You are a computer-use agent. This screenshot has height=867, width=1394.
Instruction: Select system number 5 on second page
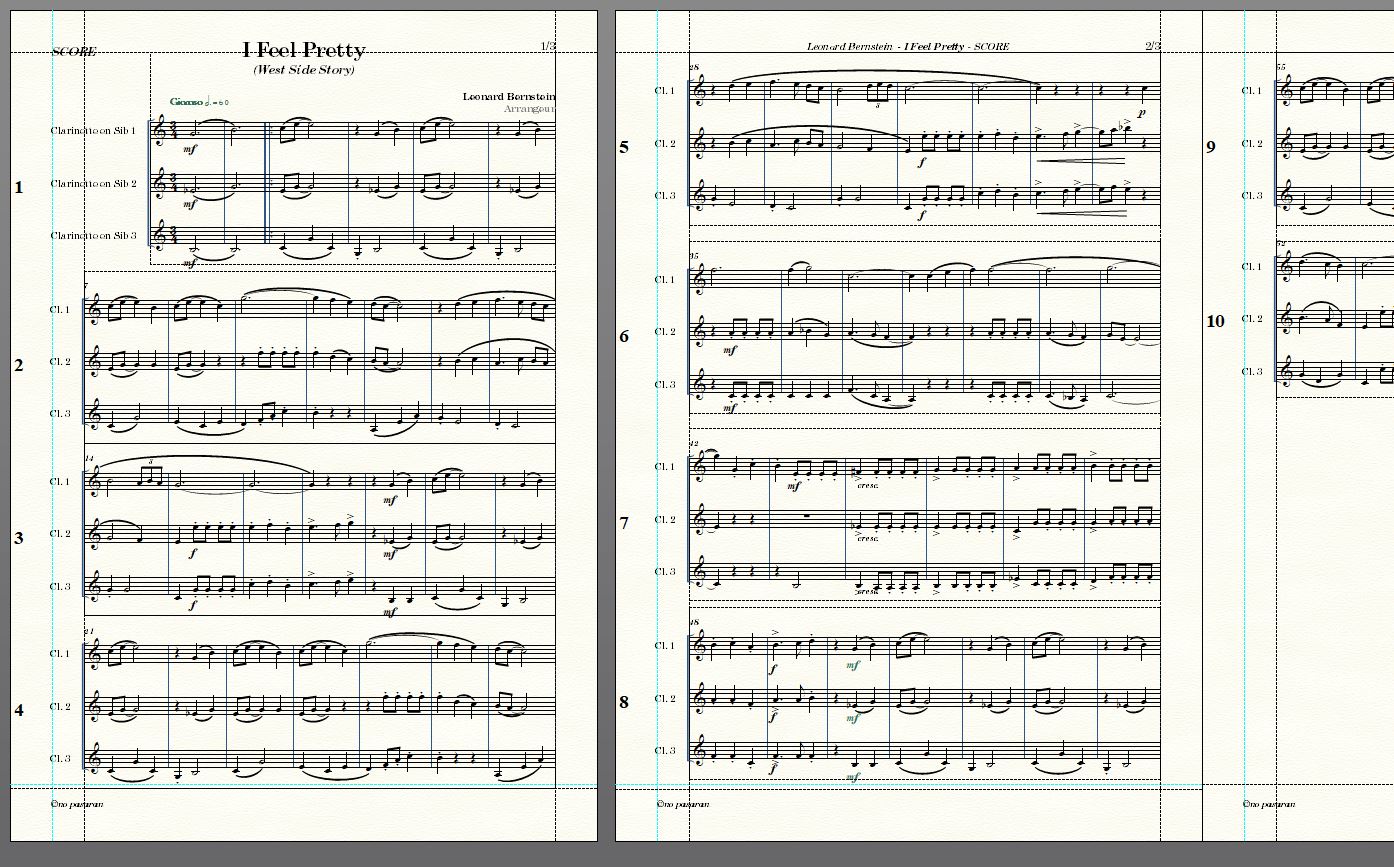(x=624, y=147)
